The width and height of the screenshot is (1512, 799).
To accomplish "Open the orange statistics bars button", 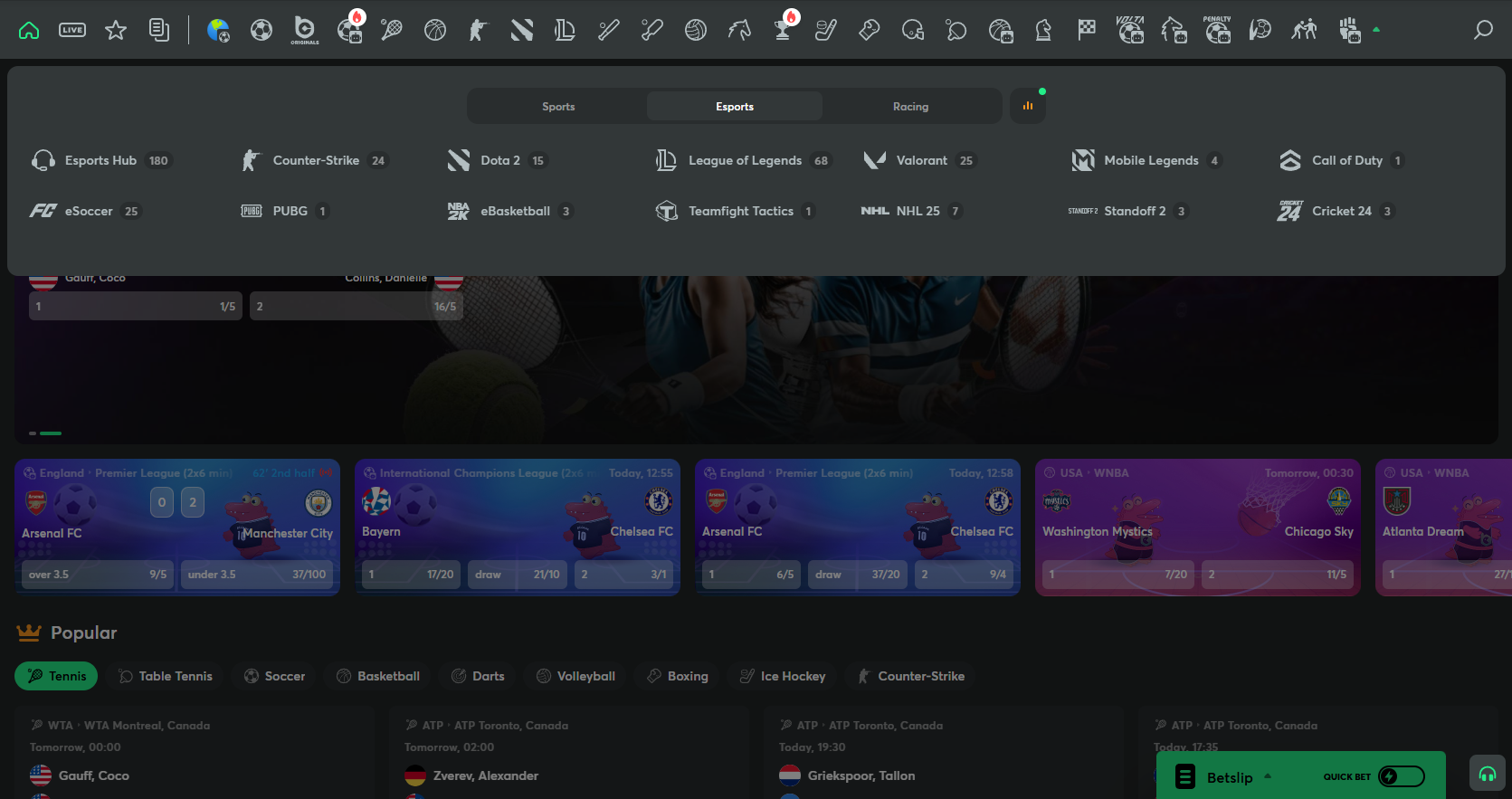I will [1028, 106].
